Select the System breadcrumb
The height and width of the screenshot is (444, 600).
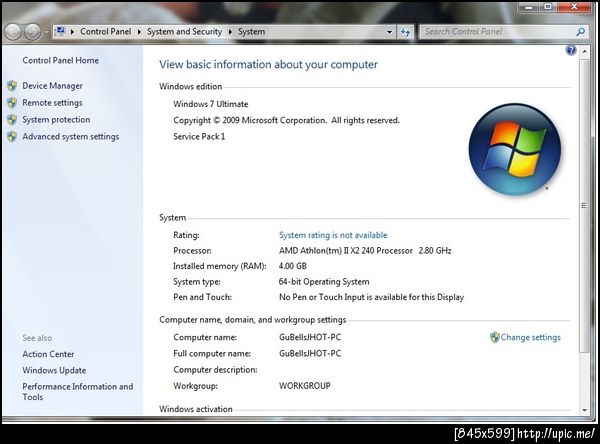(251, 31)
